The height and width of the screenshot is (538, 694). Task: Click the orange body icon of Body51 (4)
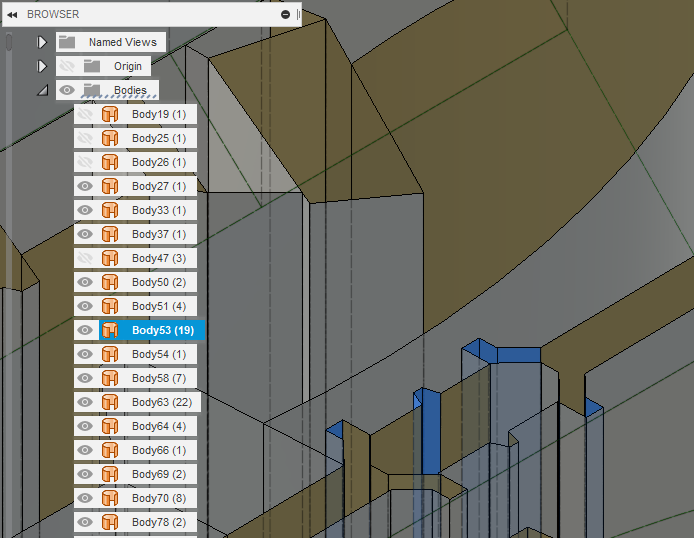tap(110, 306)
